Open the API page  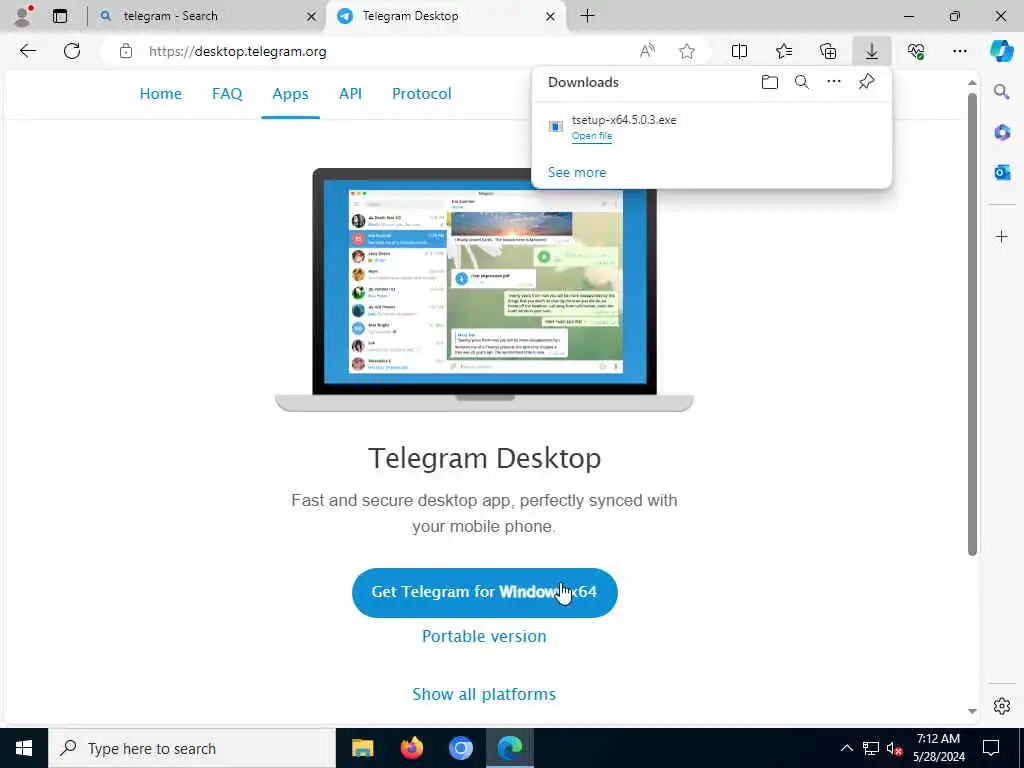(x=350, y=93)
